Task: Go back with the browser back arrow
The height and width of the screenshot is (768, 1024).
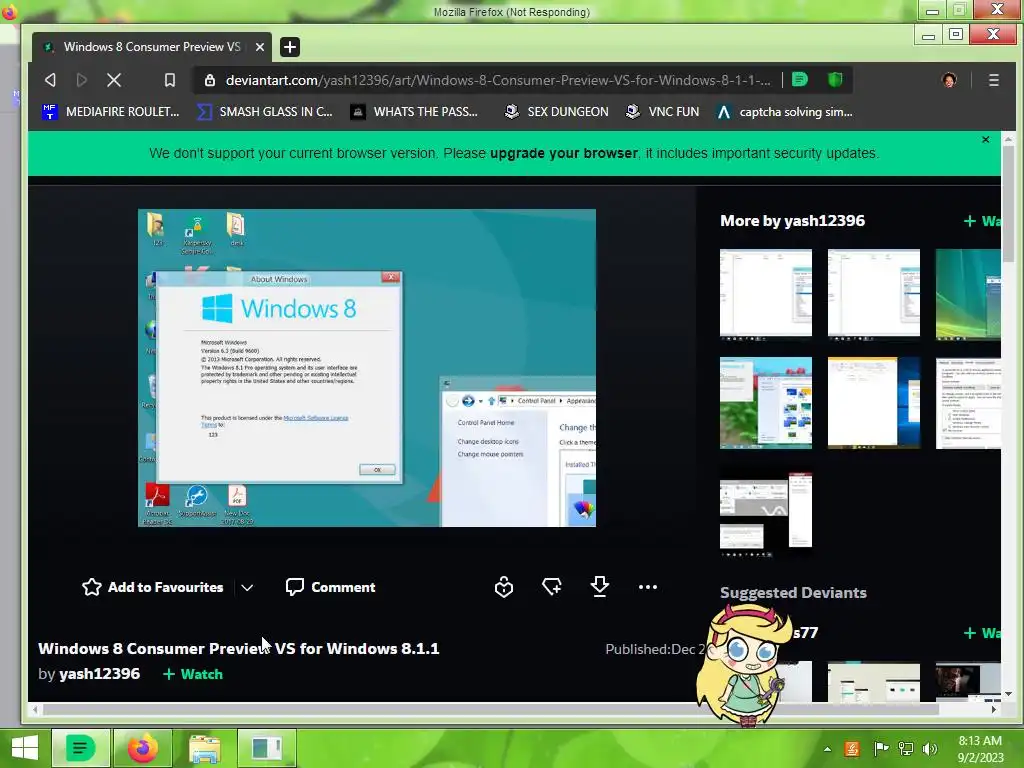Action: 50,80
